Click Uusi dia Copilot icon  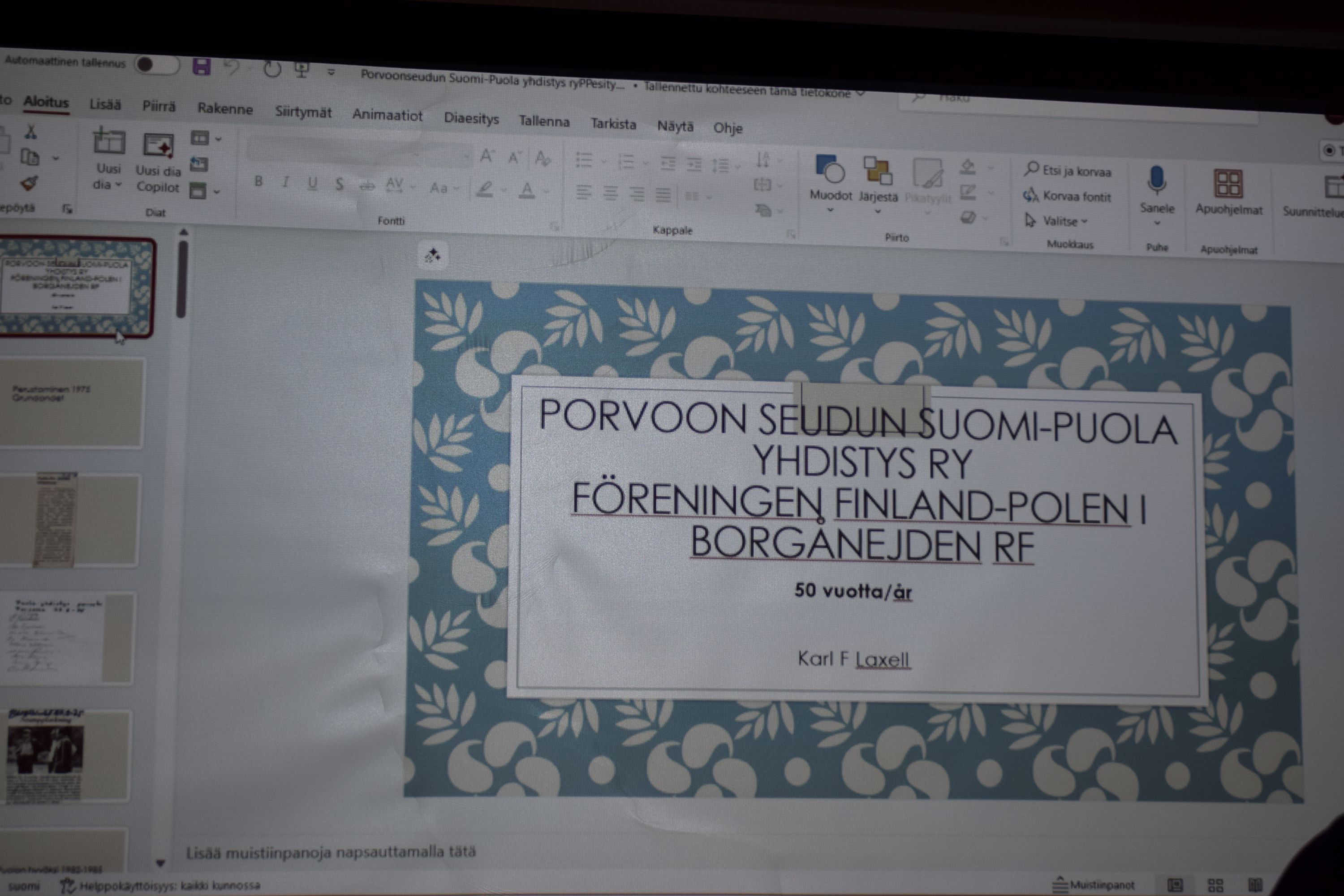click(x=158, y=146)
